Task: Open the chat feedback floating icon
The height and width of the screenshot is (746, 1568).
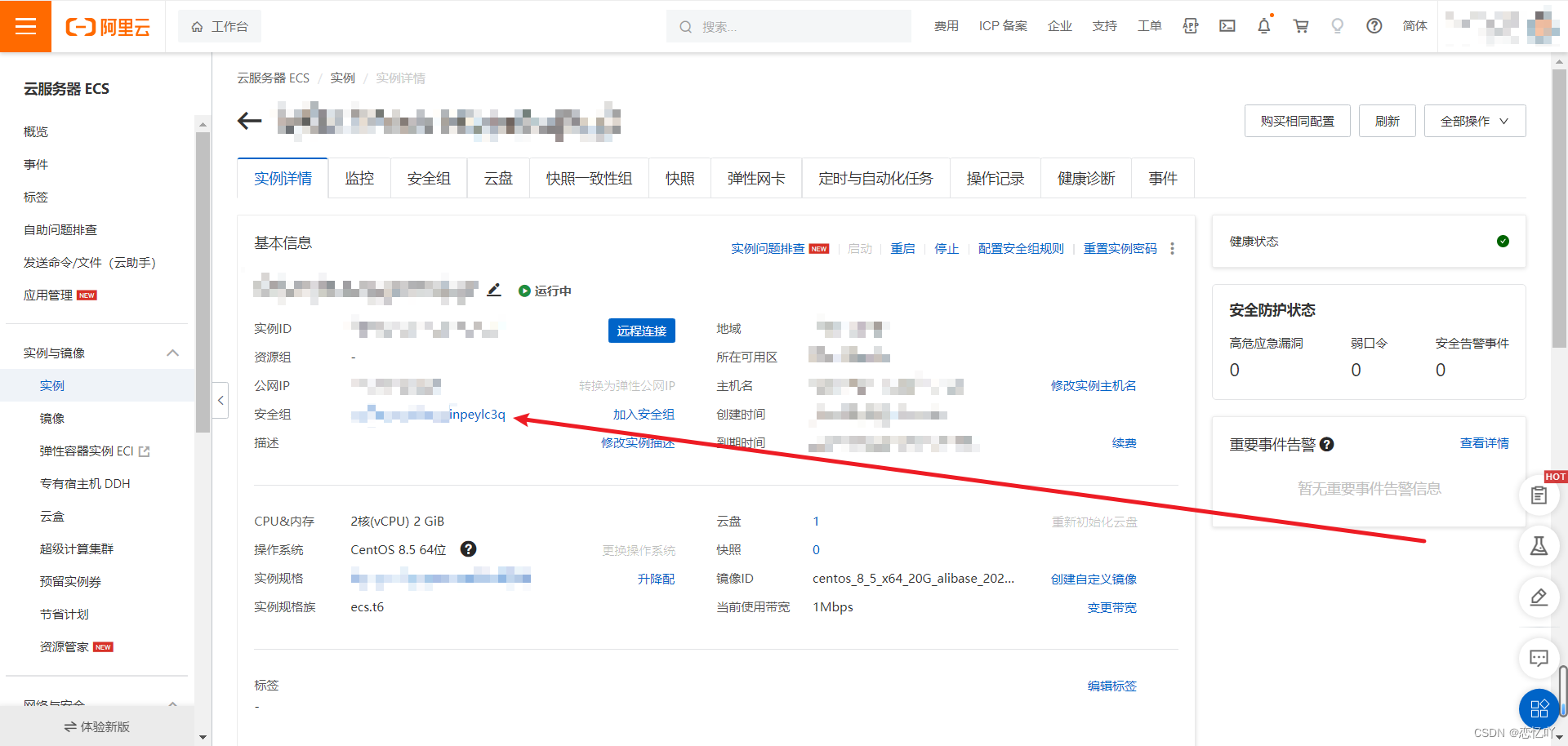Action: coord(1539,658)
